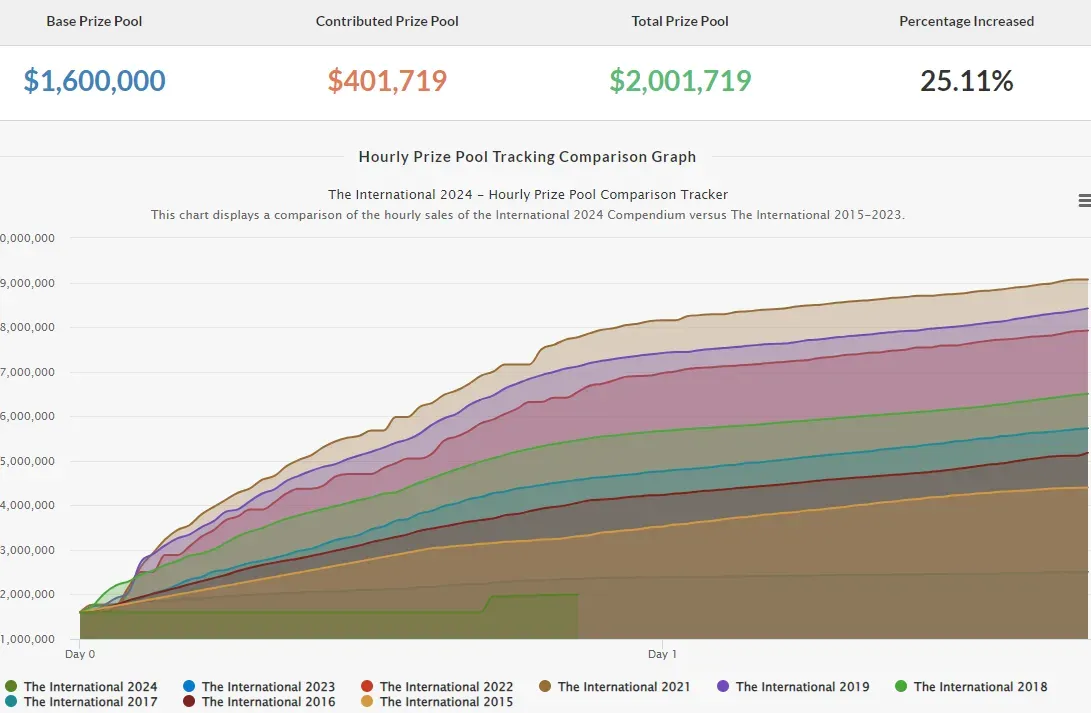Click The International 2016 maroon legend dot

pyautogui.click(x=189, y=702)
